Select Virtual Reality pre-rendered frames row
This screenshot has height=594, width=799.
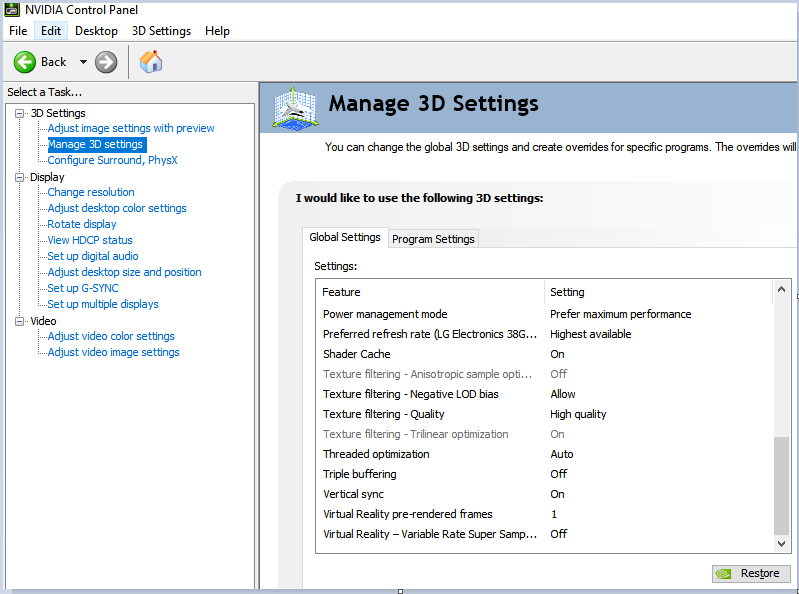(544, 515)
